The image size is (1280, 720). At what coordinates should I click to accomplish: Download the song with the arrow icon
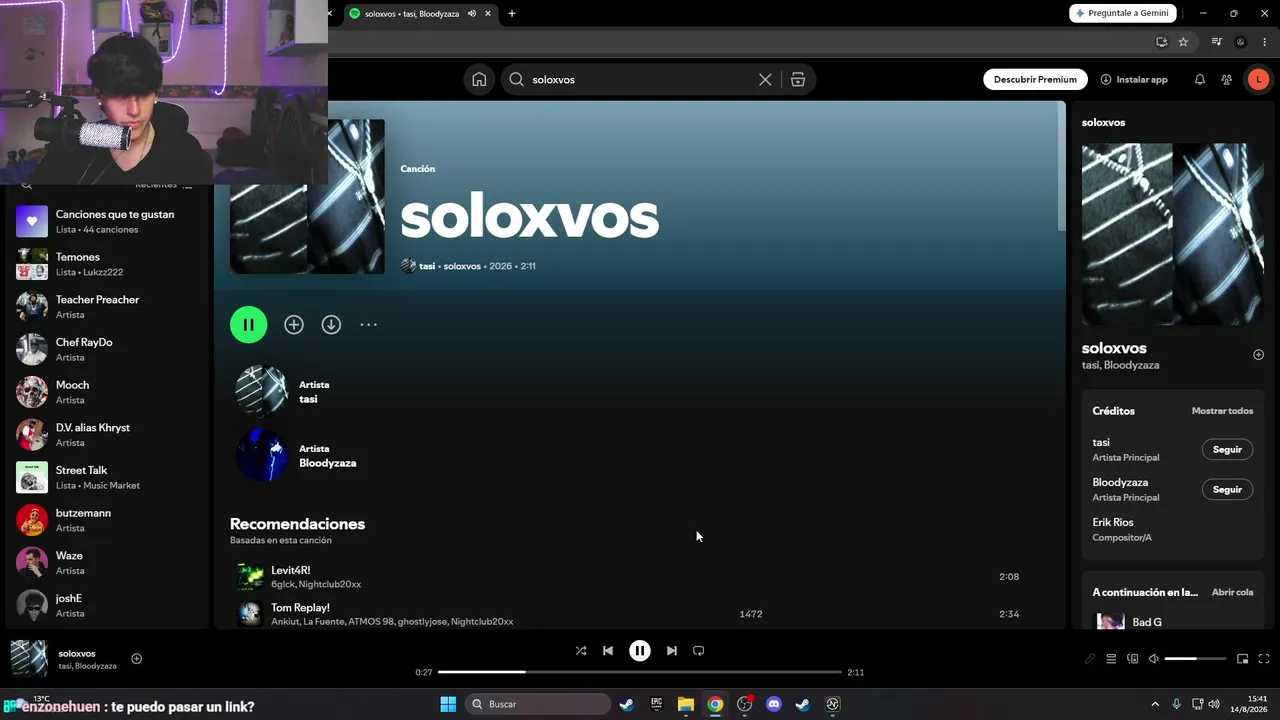331,325
